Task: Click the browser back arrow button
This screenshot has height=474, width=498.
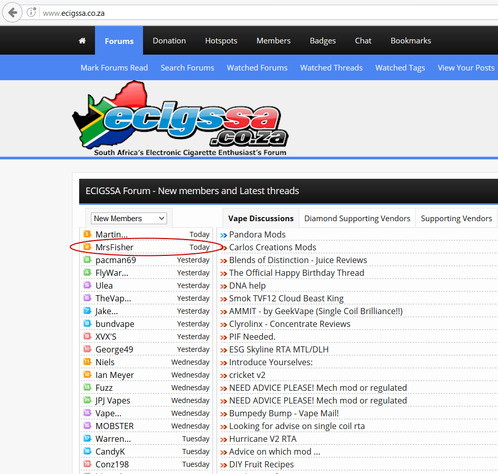Action: 12,13
